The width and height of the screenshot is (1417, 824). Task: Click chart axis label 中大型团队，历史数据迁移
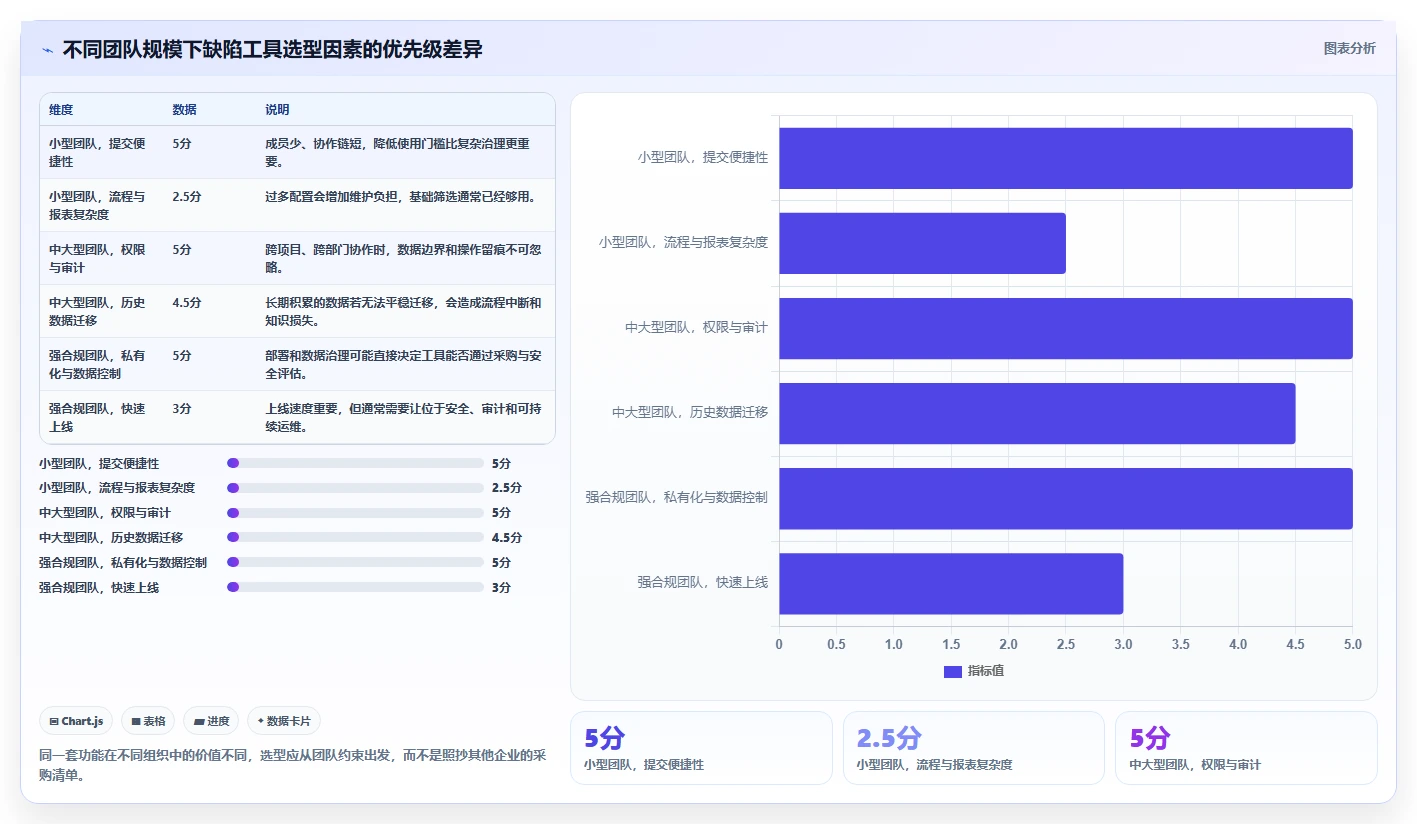[690, 412]
